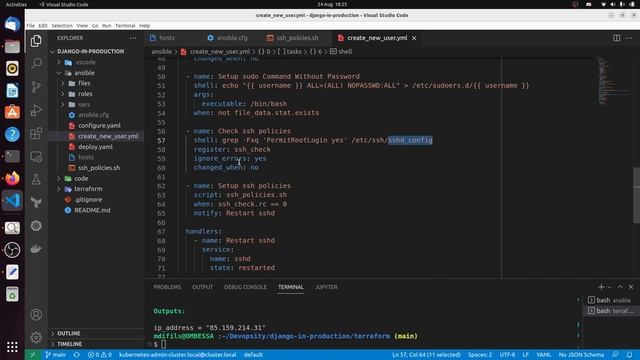Switch to the PROBLEMS panel tab
This screenshot has width=640, height=360.
click(x=167, y=287)
